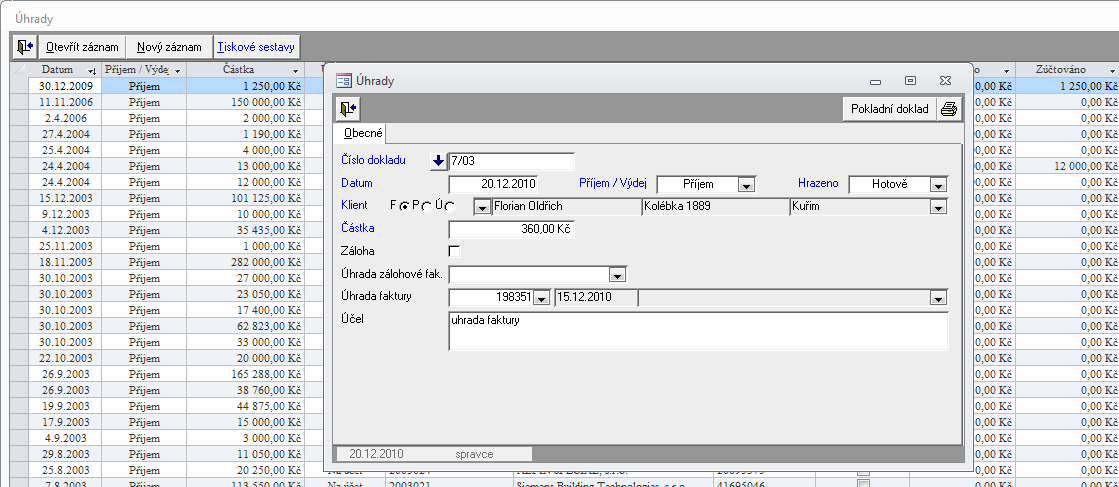Restore the Úhrady dialog window size
Screen dimensions: 1119x487
click(910, 81)
